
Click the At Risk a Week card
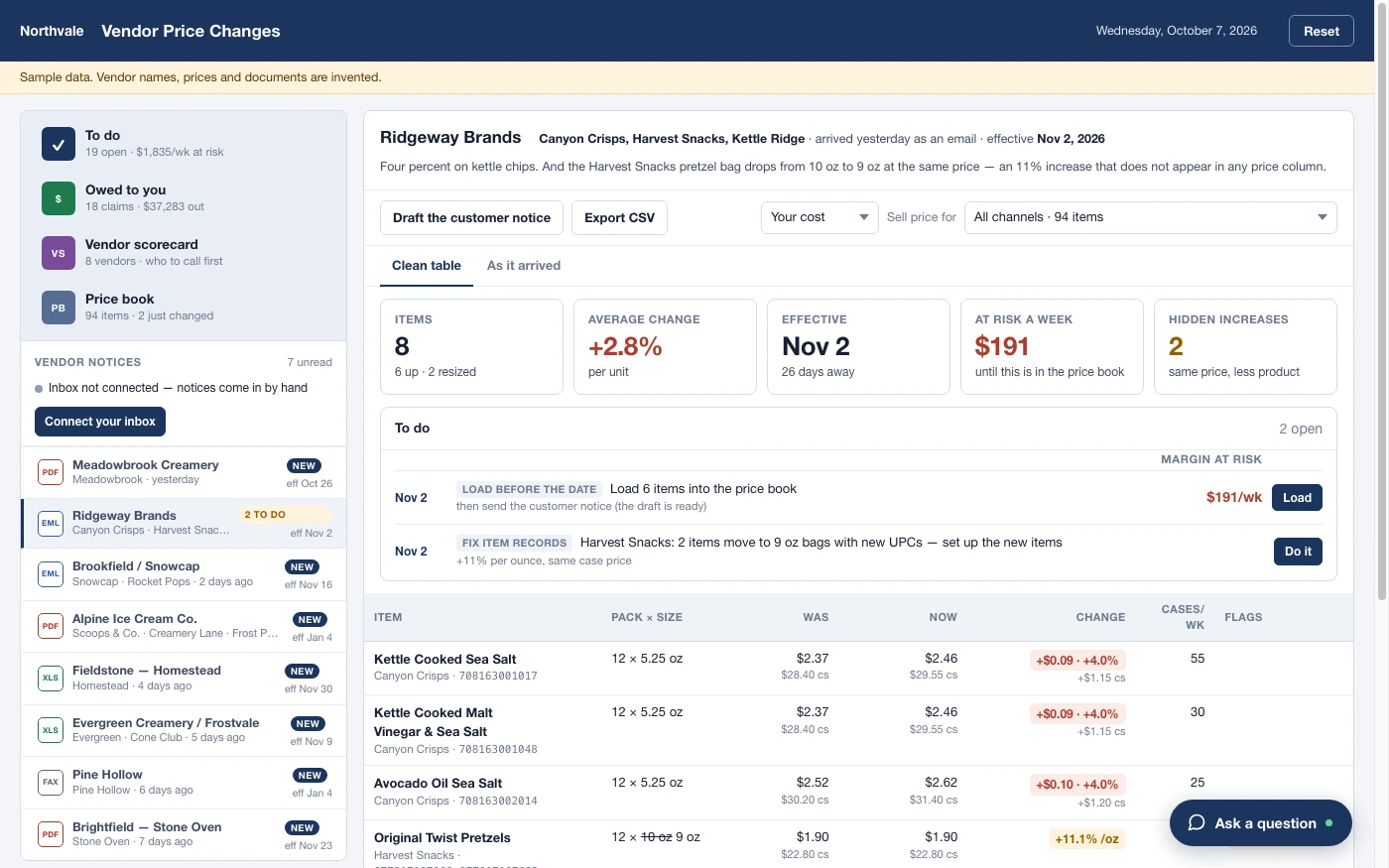pyautogui.click(x=1052, y=346)
